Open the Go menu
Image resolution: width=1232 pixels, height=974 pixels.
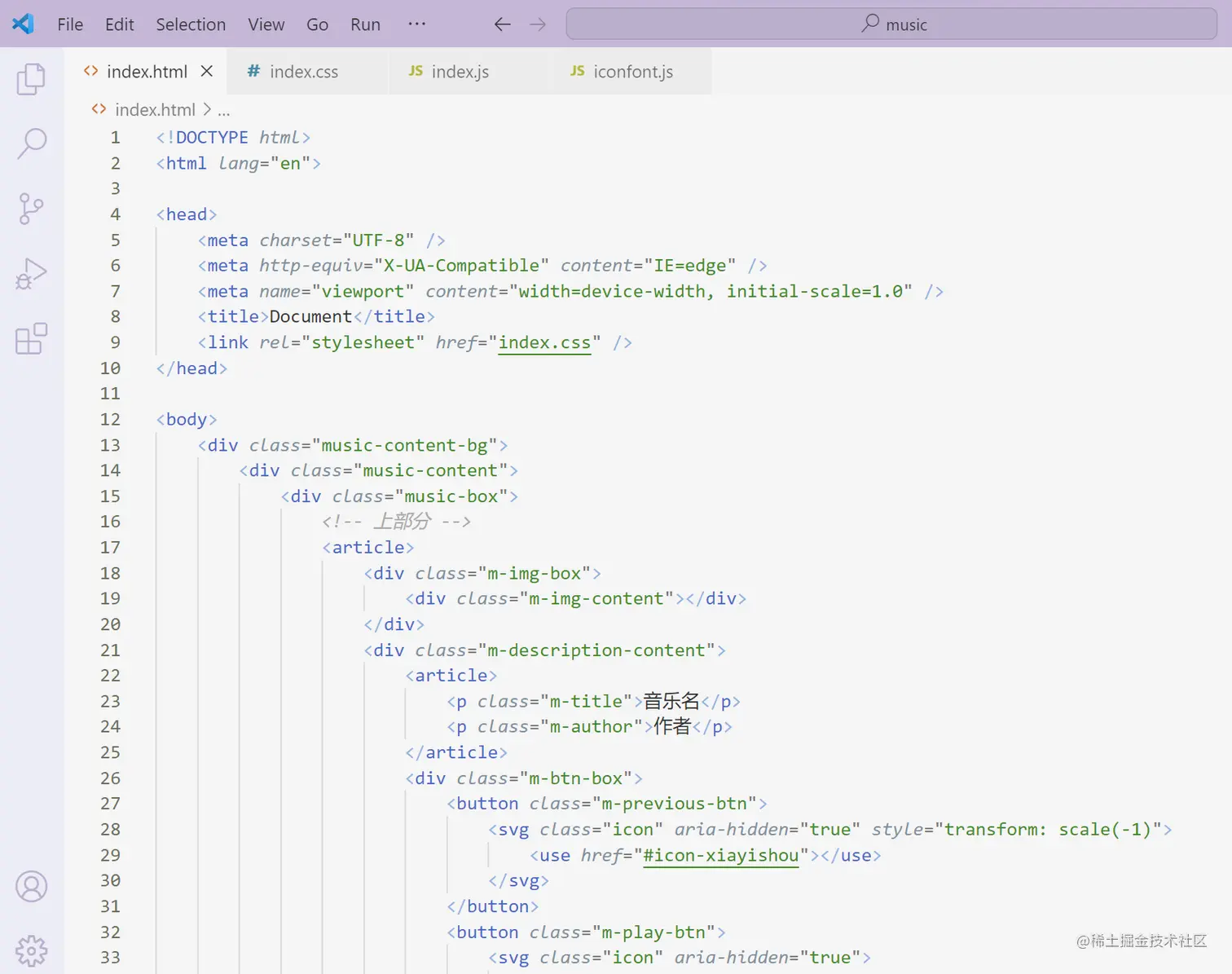click(x=317, y=24)
